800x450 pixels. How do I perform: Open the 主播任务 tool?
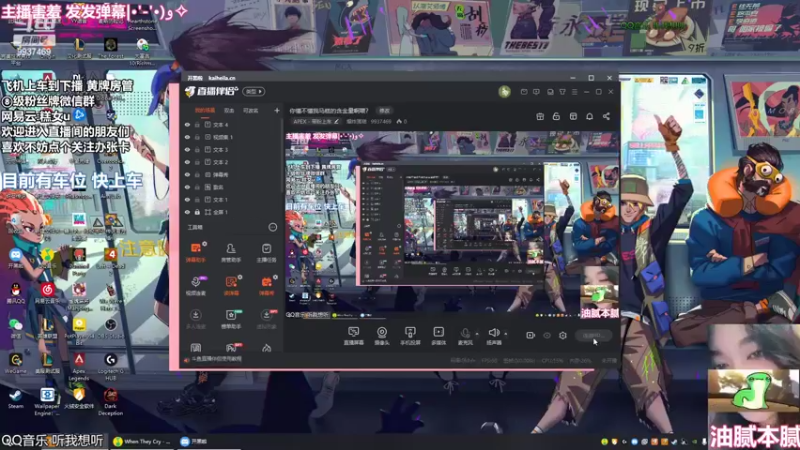pos(266,253)
